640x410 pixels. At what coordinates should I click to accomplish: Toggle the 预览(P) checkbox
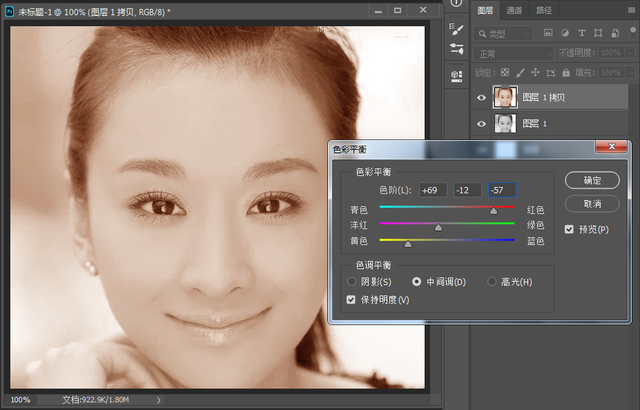pyautogui.click(x=569, y=229)
